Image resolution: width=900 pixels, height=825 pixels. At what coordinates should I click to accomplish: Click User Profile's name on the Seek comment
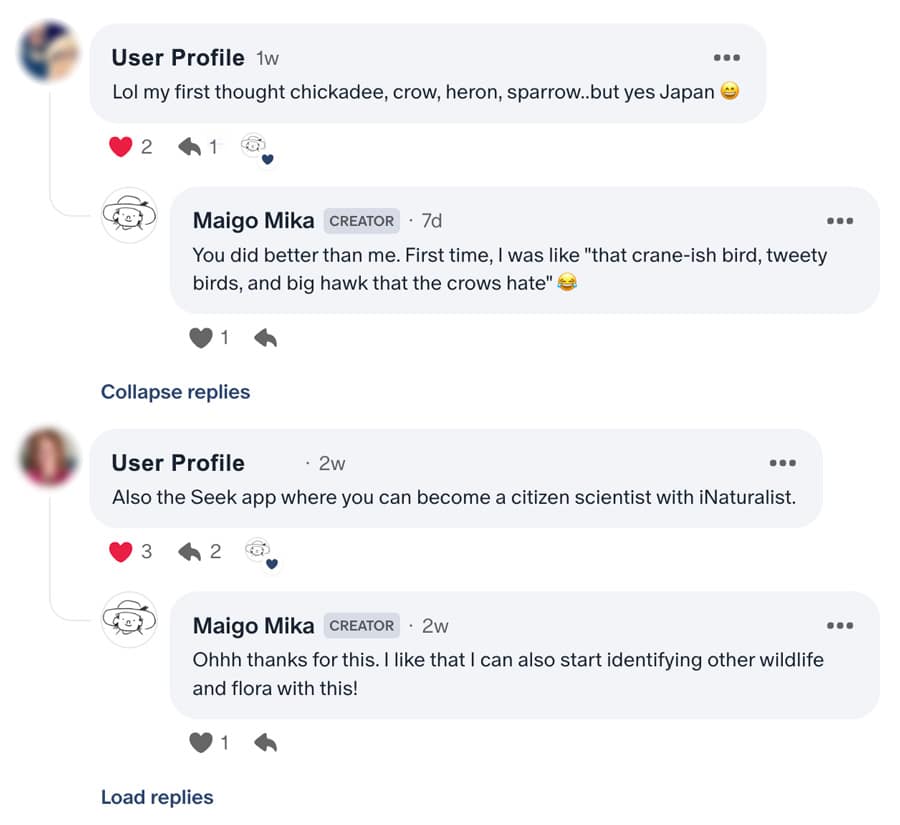(178, 462)
